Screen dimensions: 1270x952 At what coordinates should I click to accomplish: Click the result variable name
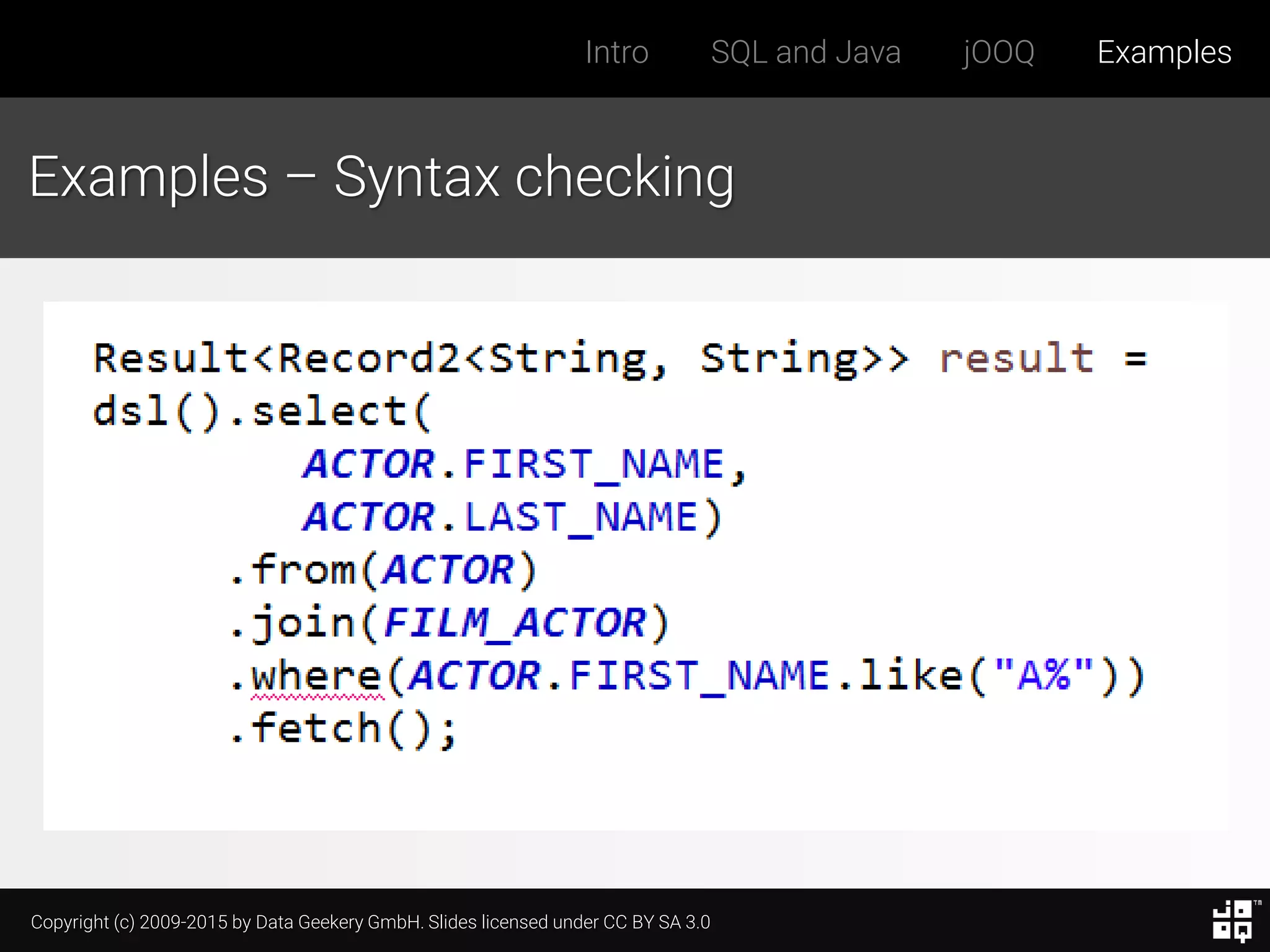coord(1016,358)
